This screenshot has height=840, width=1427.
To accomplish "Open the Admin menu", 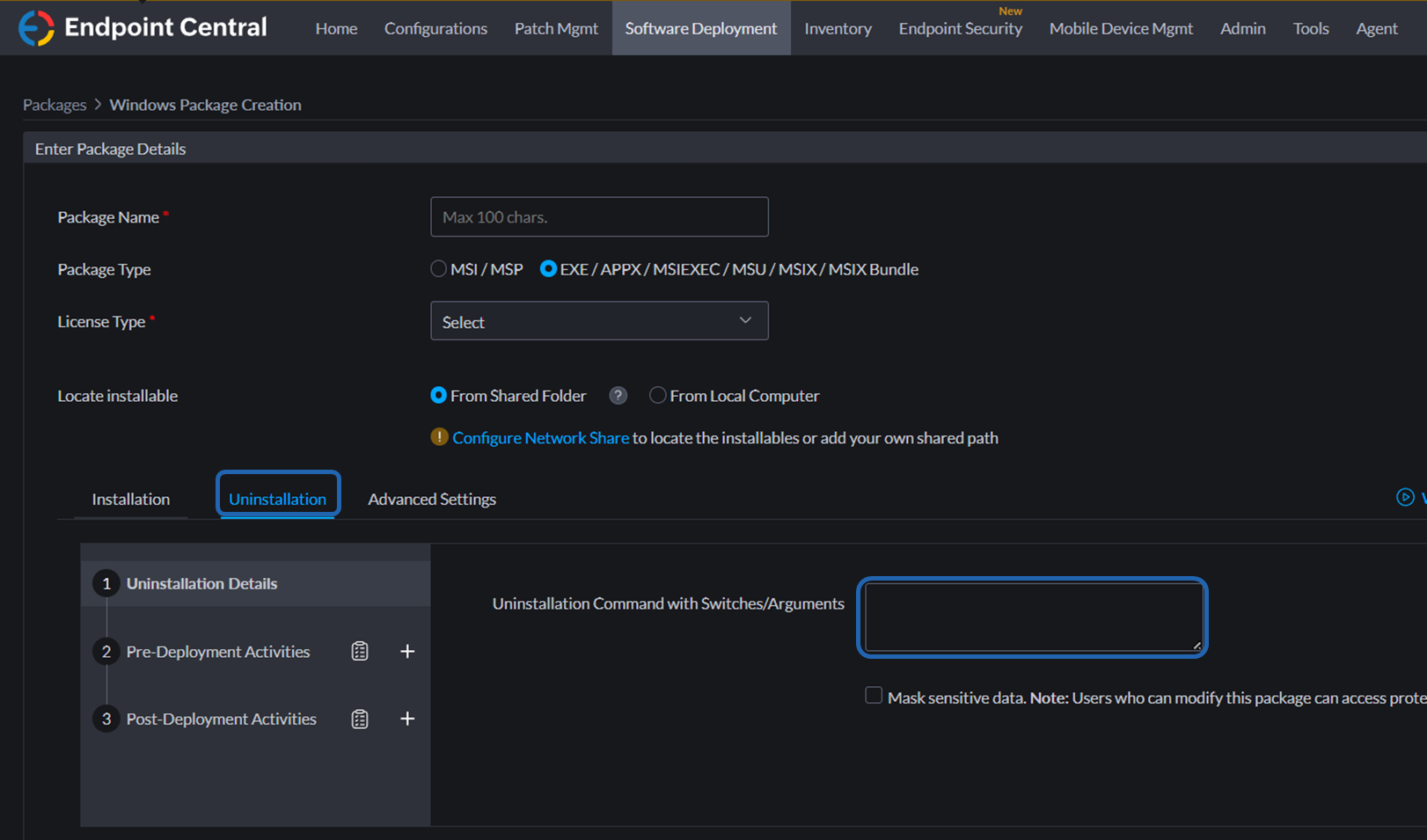I will coord(1243,28).
